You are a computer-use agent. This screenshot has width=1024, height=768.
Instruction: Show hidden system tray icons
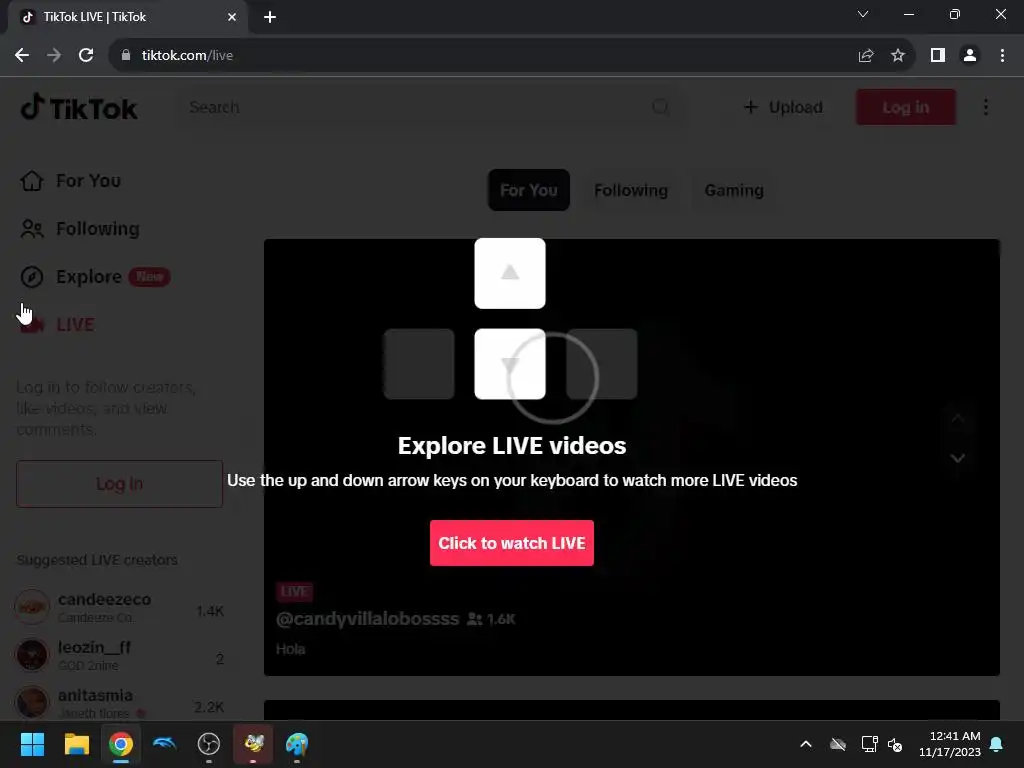(x=806, y=744)
